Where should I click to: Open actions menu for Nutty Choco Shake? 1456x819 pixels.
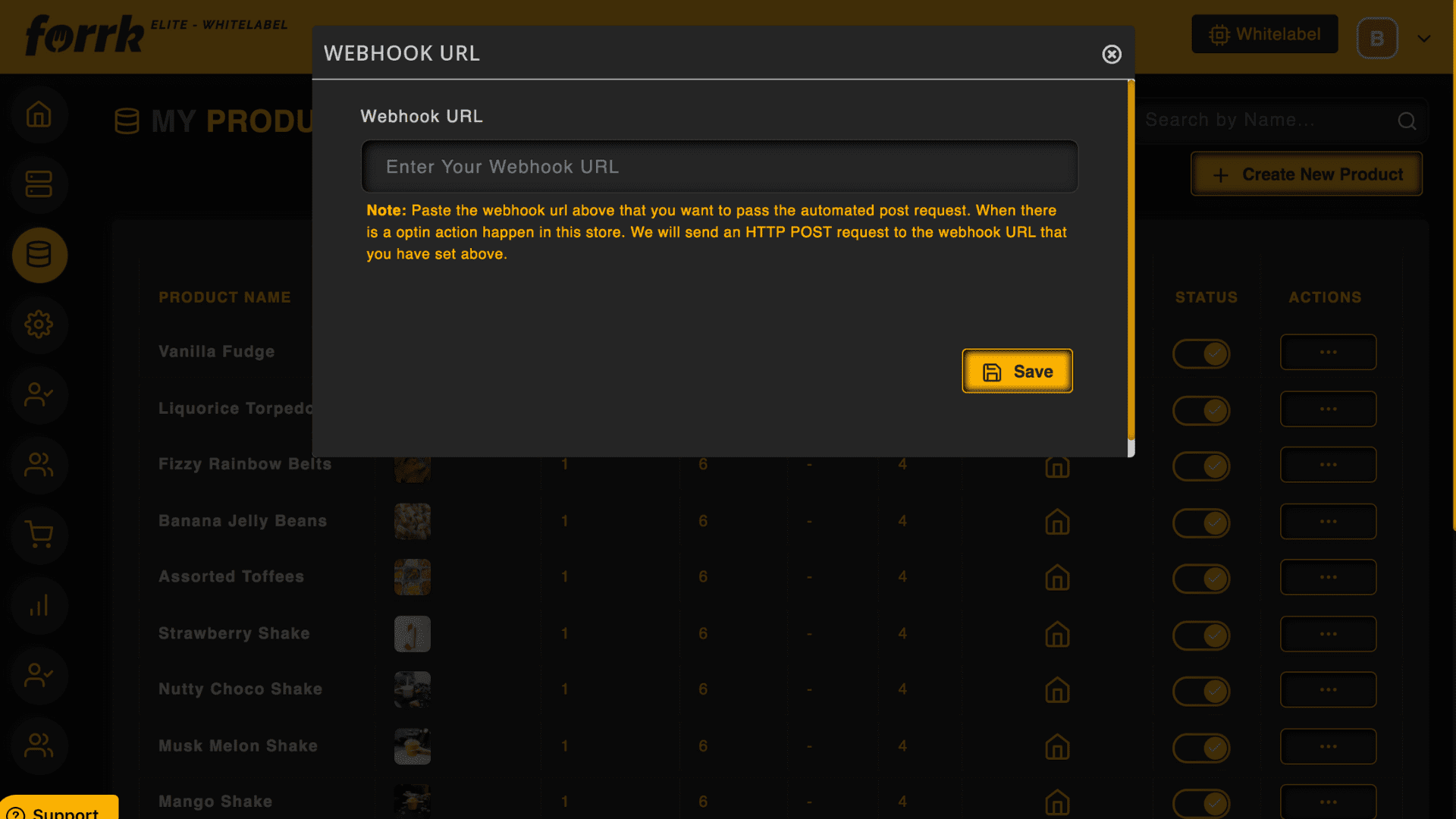(1328, 689)
